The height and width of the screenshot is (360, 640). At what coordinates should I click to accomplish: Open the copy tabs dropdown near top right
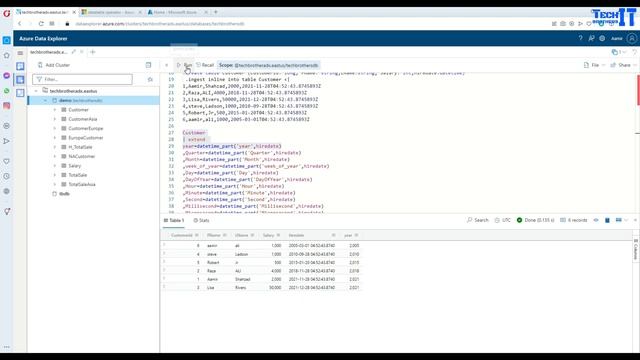pyautogui.click(x=619, y=52)
